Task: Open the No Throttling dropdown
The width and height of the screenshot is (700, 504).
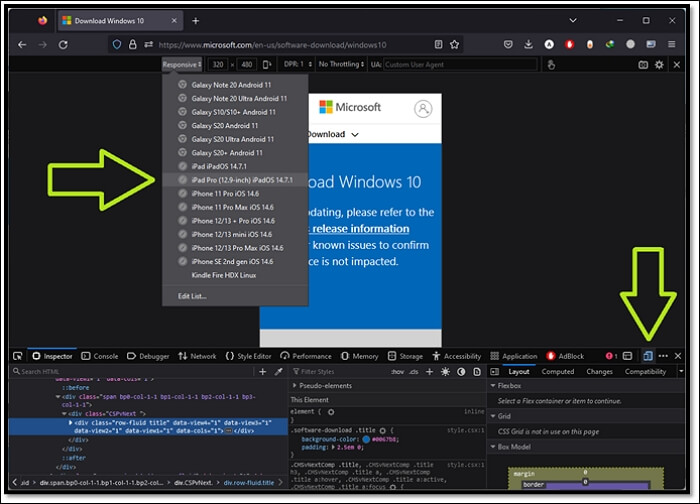Action: (x=343, y=64)
